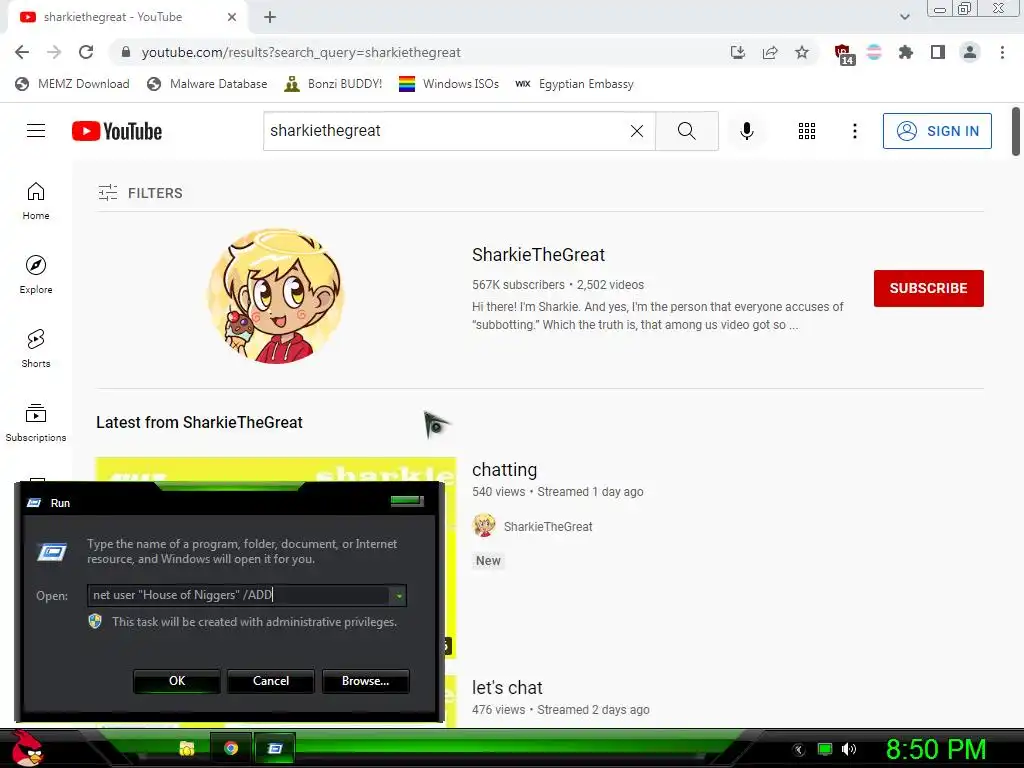The image size is (1024, 768).
Task: Click the install app icon in address bar
Action: pos(738,52)
